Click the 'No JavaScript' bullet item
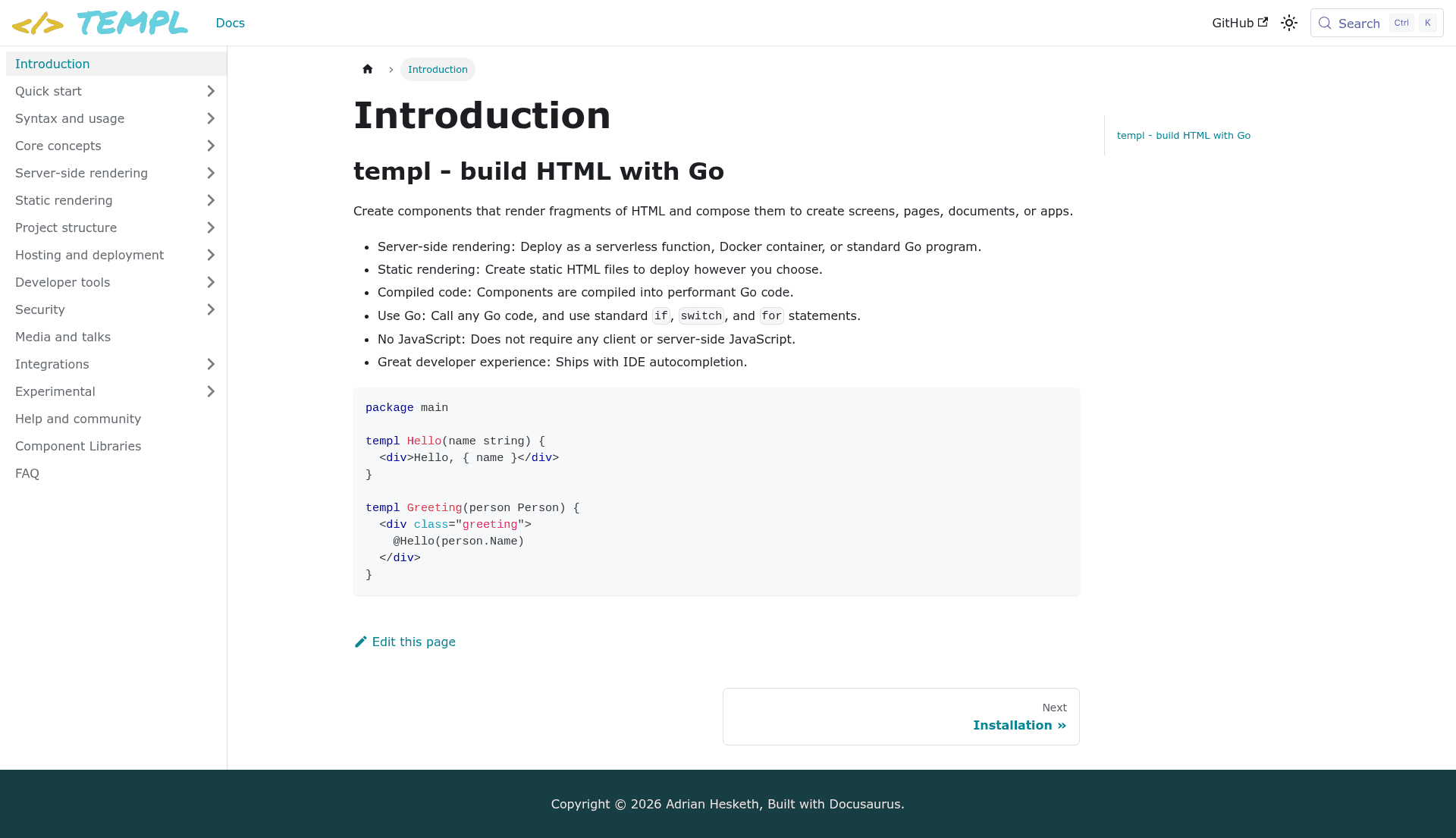The image size is (1456, 838). coord(586,339)
